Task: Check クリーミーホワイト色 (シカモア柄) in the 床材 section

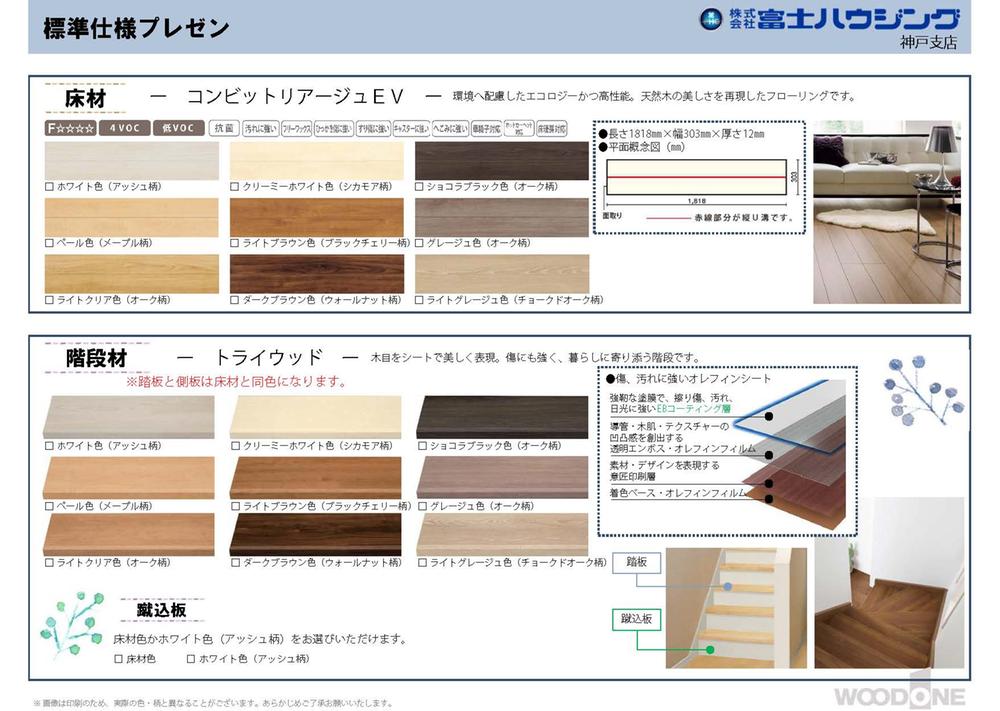Action: 235,187
